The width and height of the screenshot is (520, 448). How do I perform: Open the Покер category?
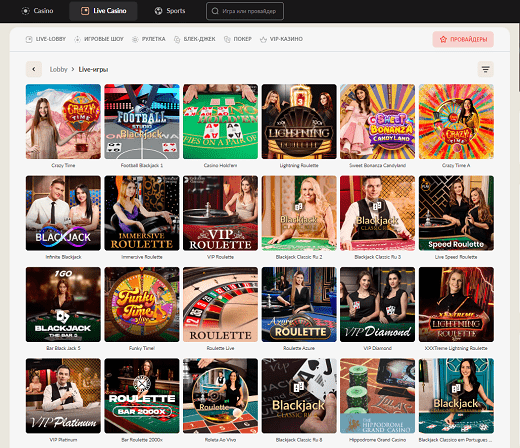click(x=238, y=39)
